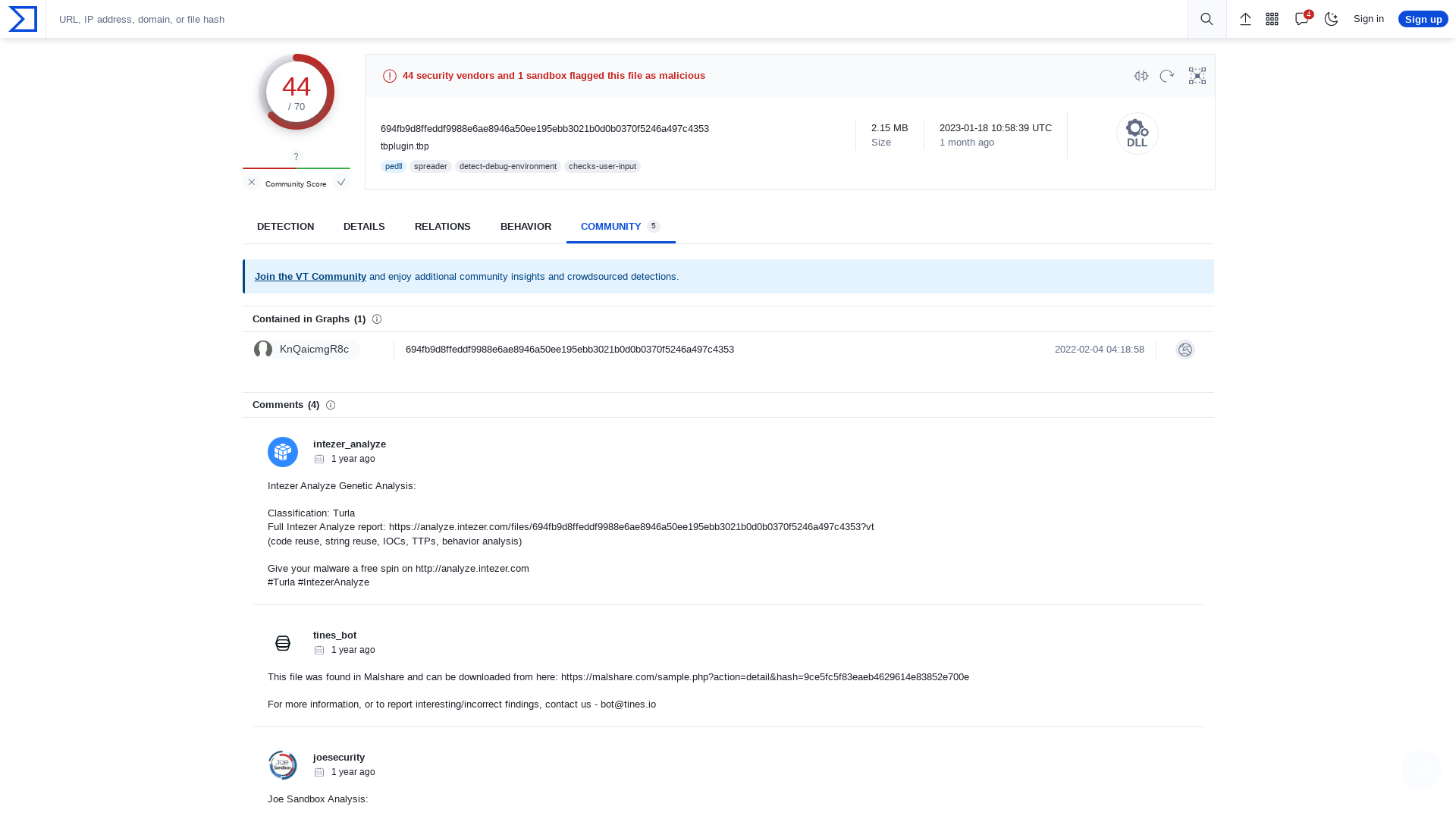Click the pedll tag

coord(394,166)
